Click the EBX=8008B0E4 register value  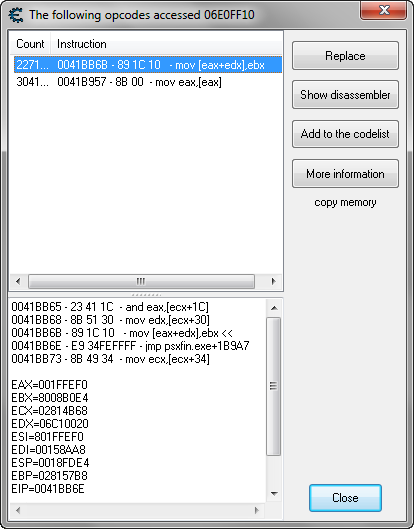coord(50,398)
